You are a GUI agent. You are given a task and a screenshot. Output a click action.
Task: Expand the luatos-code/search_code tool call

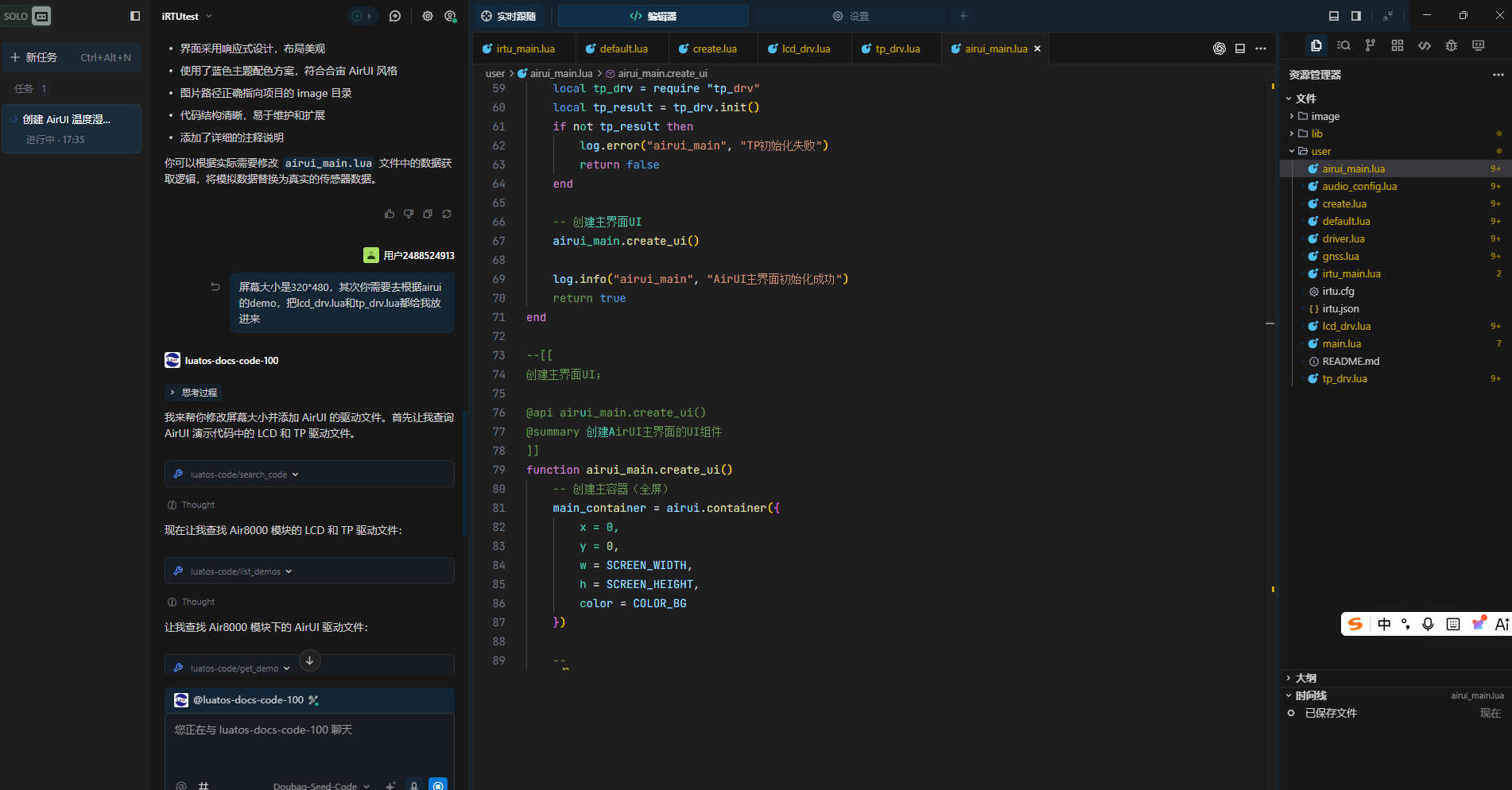click(x=309, y=474)
